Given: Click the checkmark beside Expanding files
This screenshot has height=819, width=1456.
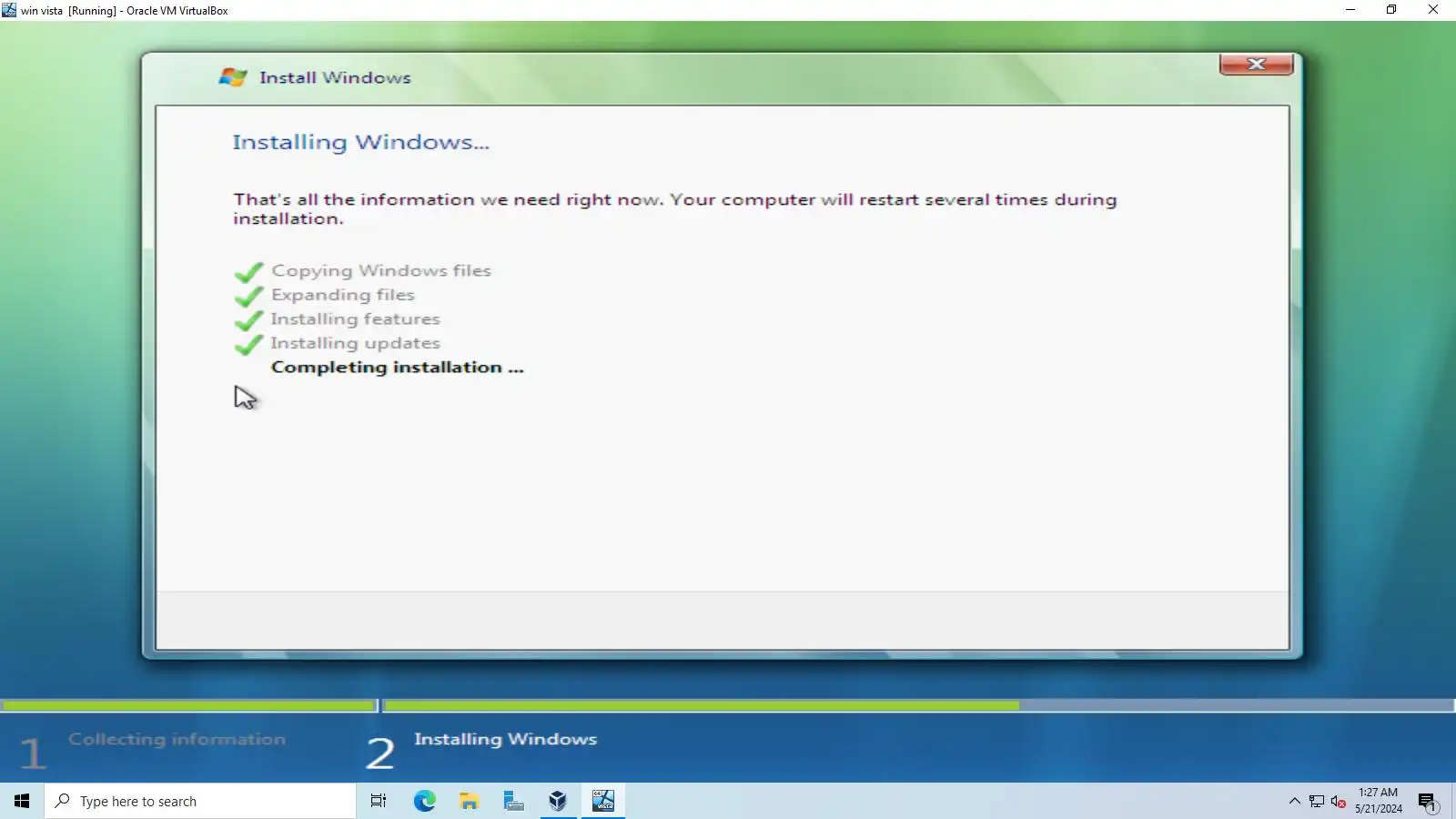Looking at the screenshot, I should click(x=248, y=297).
